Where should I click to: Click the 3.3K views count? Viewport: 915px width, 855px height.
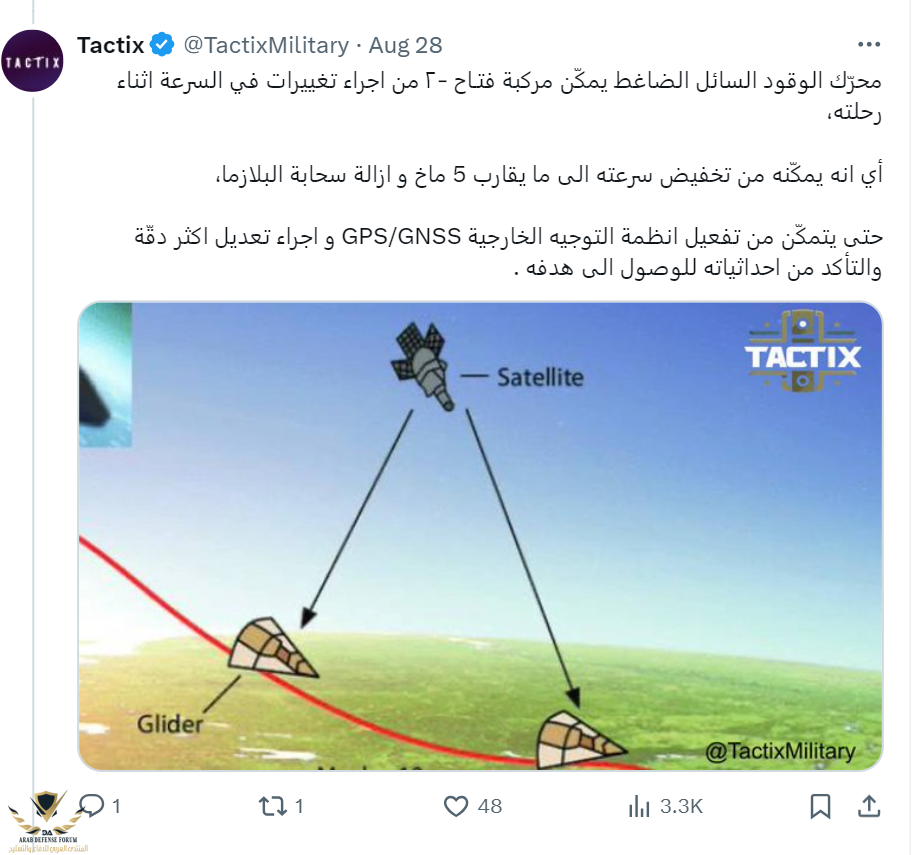tap(681, 807)
